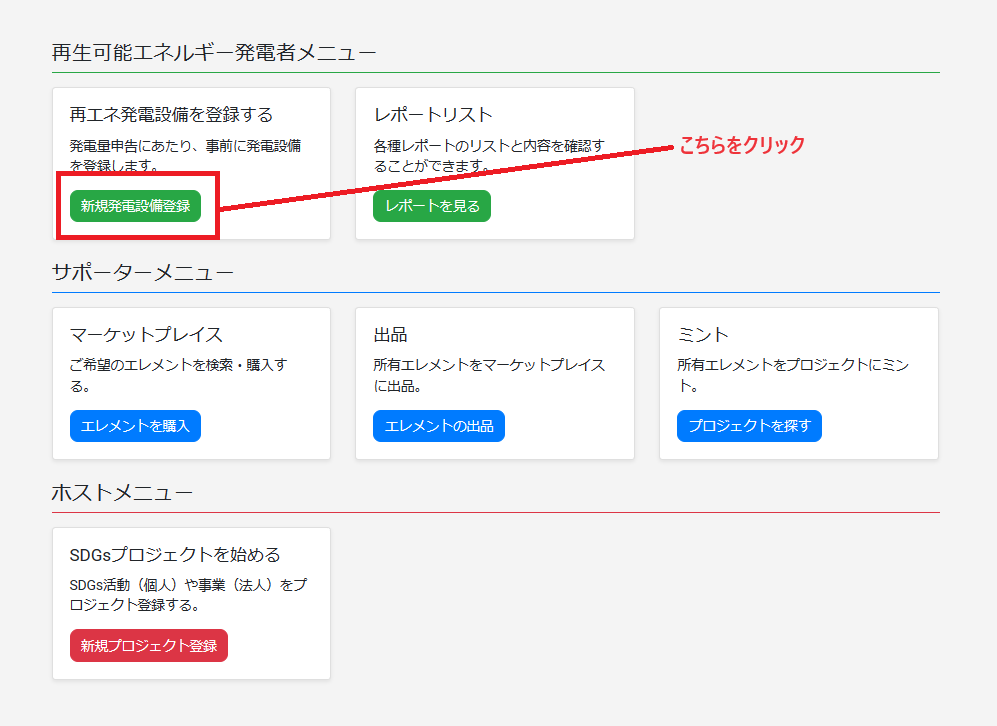997x726 pixels.
Task: Click the button highlighted by the red box
Action: tap(136, 205)
